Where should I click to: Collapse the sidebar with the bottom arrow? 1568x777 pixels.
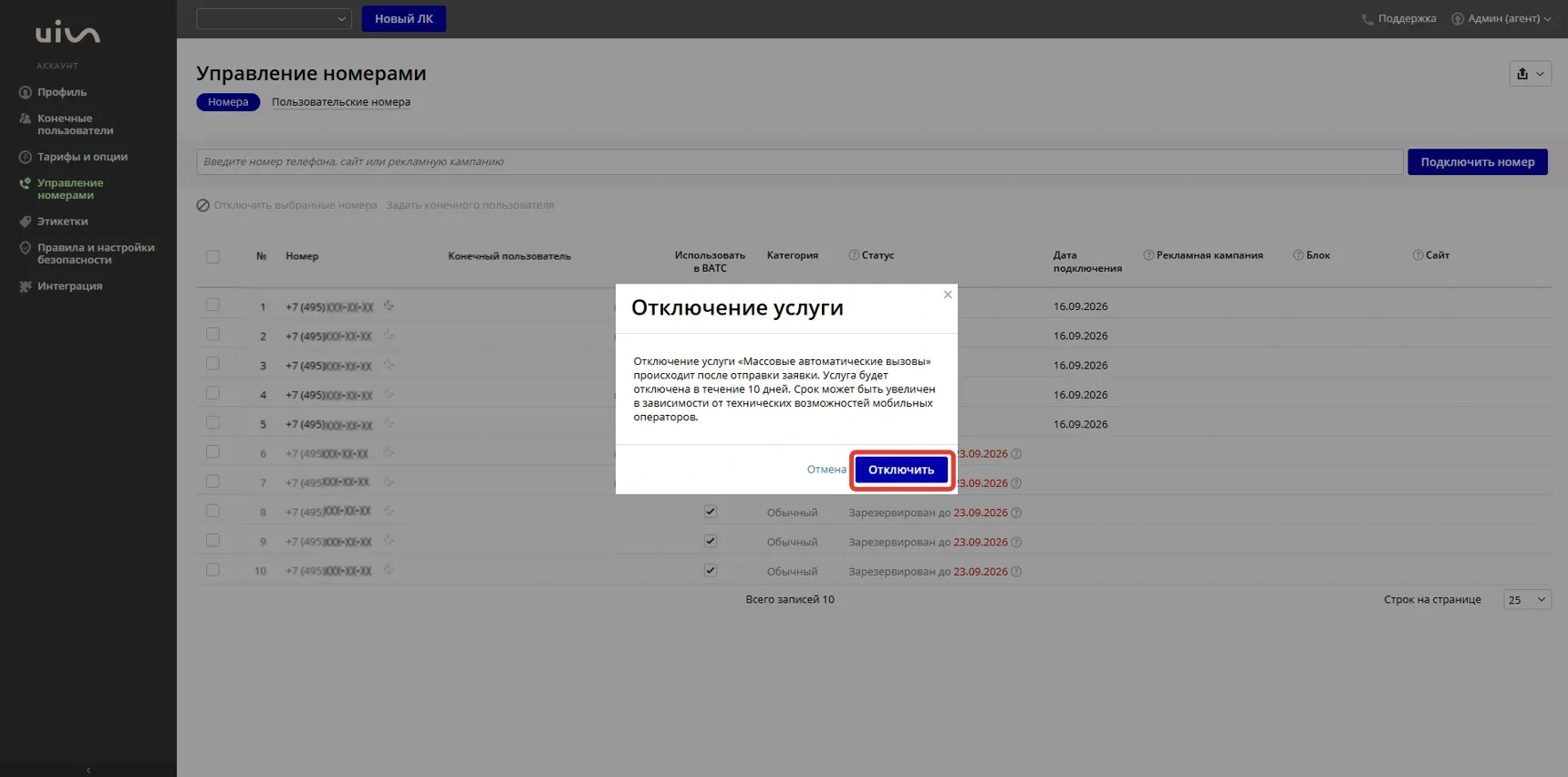pos(88,770)
